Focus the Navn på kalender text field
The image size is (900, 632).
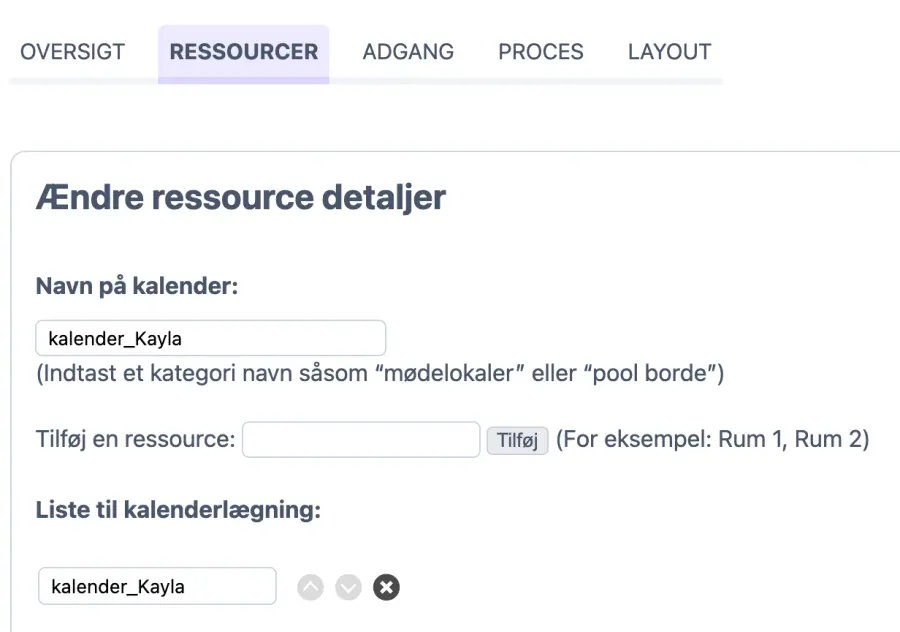(x=210, y=338)
